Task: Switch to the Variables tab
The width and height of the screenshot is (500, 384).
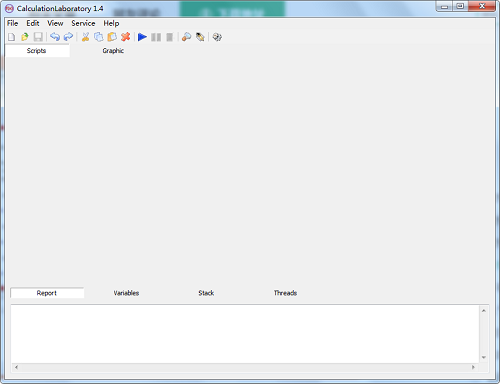Action: [126, 293]
